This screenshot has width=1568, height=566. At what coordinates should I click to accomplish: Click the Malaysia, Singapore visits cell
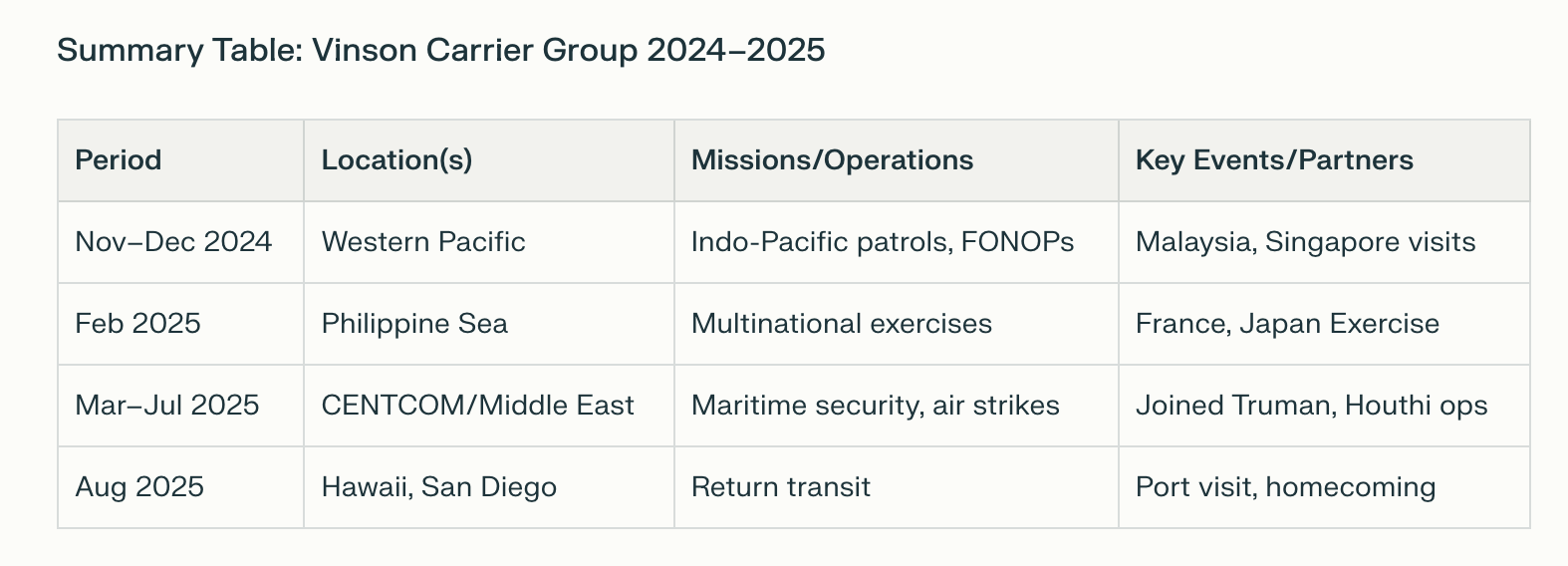[1324, 242]
